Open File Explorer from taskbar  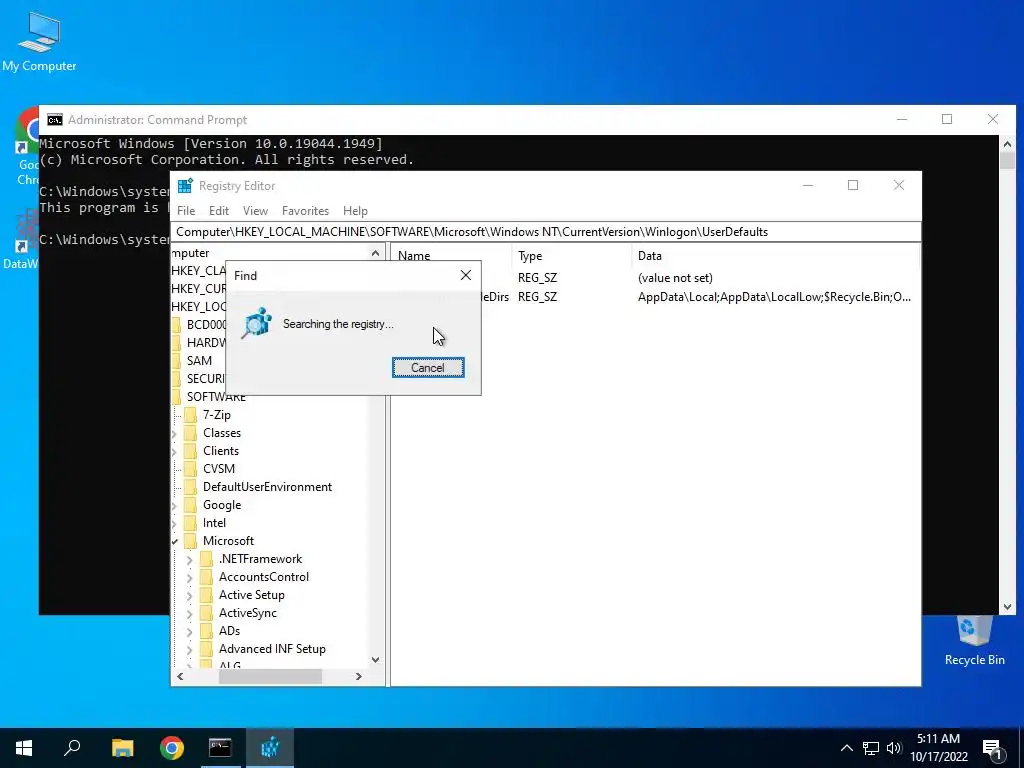click(x=122, y=748)
